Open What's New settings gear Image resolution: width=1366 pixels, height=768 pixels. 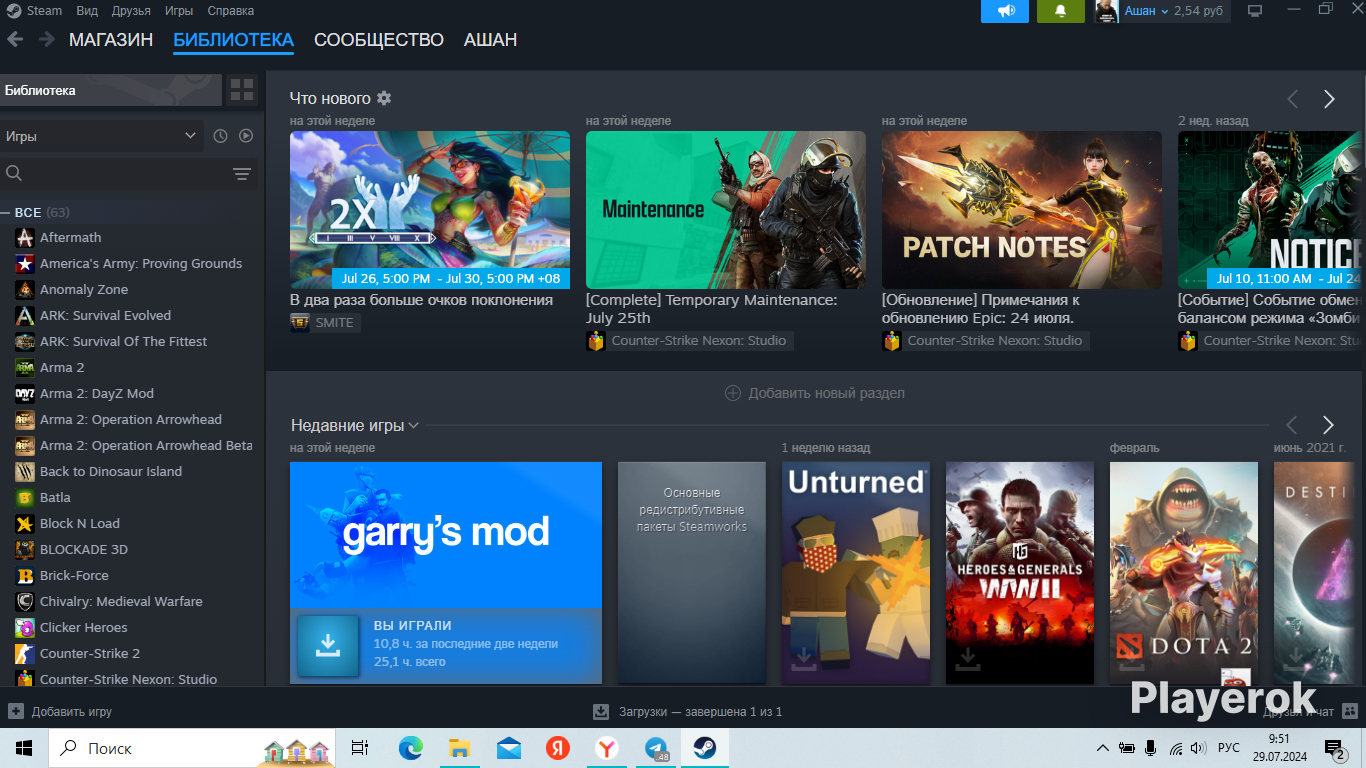tap(384, 98)
